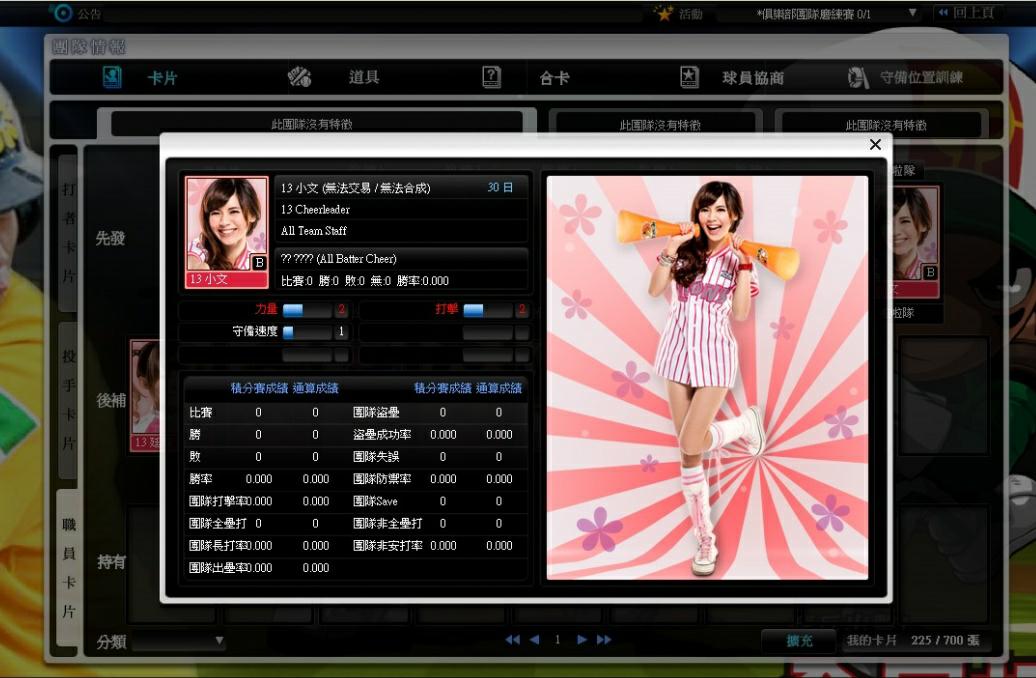Click the 活動 star event icon

663,13
